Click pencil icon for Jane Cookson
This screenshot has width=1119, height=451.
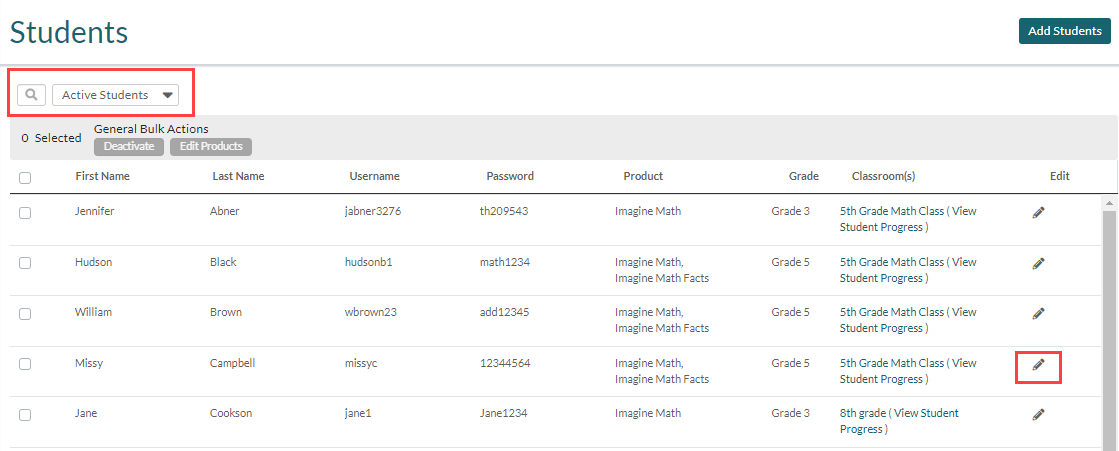(x=1038, y=414)
